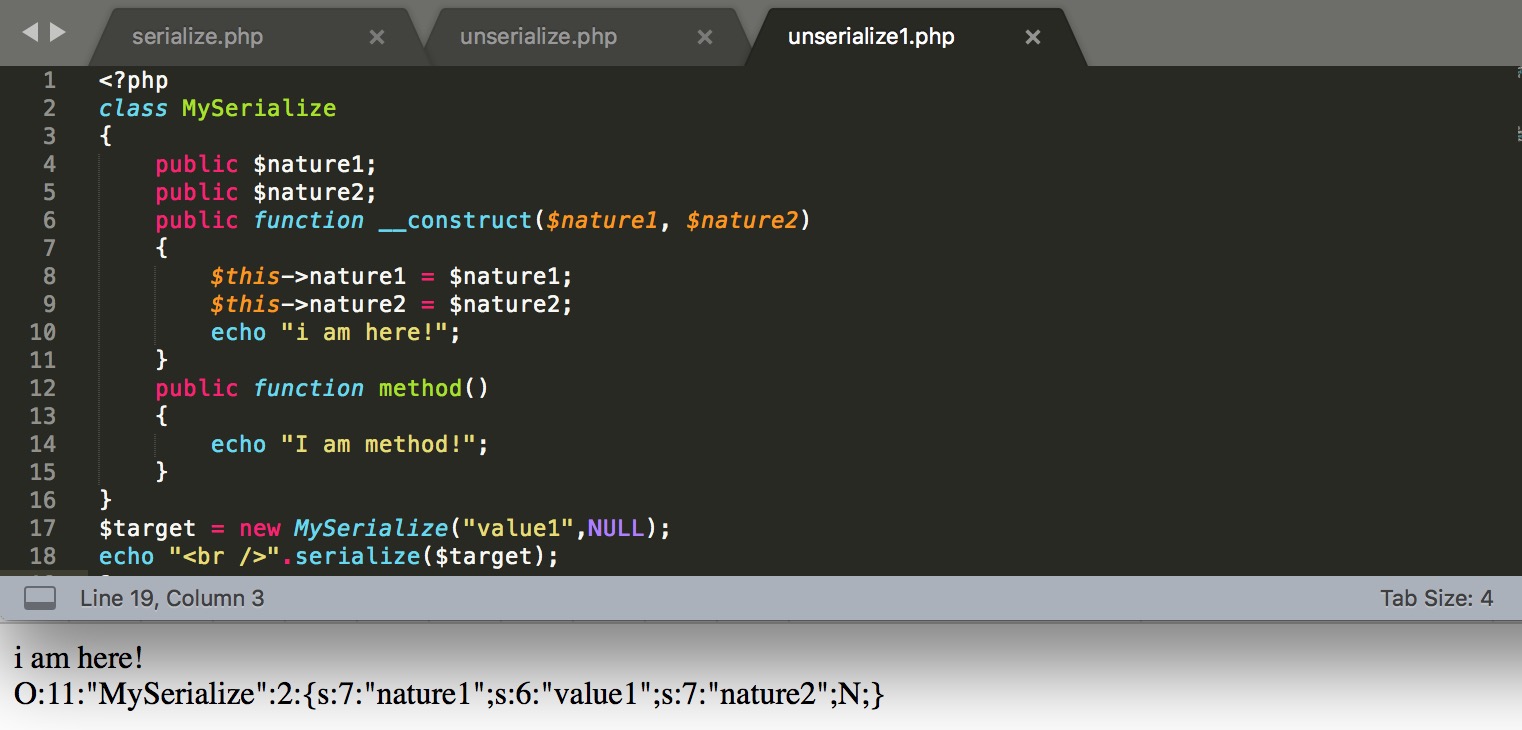Close the unserialize.php tab
Image resolution: width=1522 pixels, height=730 pixels.
(705, 37)
